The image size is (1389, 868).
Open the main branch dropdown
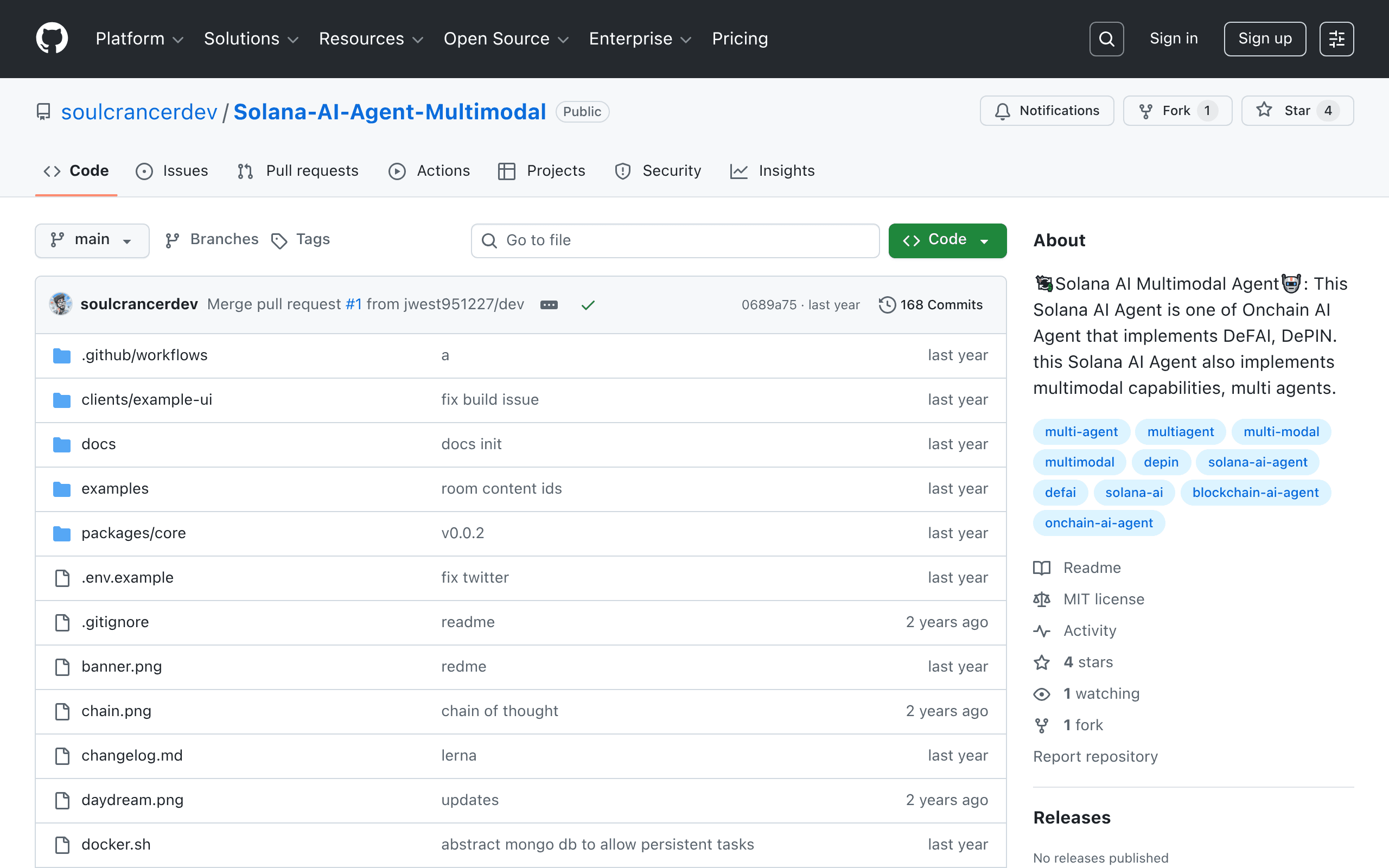[92, 240]
